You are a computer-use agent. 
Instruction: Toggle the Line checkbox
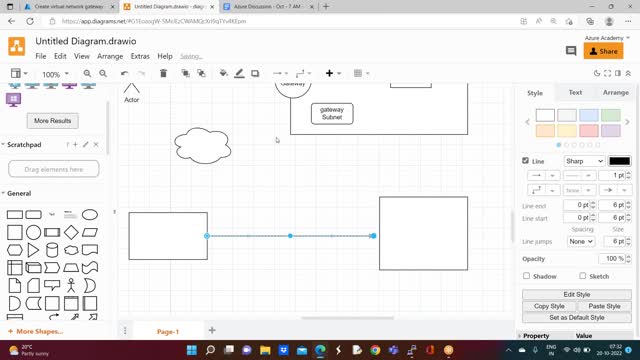point(525,161)
